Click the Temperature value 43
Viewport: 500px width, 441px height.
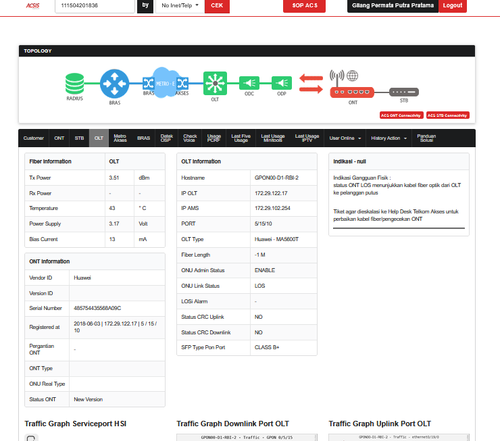coord(112,208)
